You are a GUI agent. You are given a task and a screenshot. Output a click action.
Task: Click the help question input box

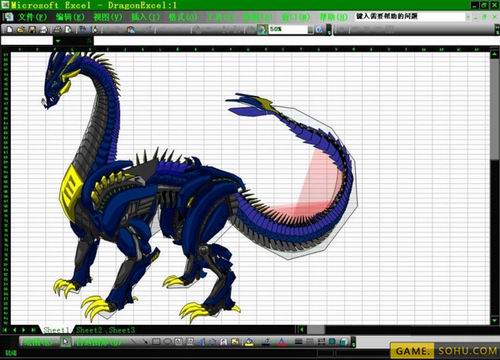[410, 16]
